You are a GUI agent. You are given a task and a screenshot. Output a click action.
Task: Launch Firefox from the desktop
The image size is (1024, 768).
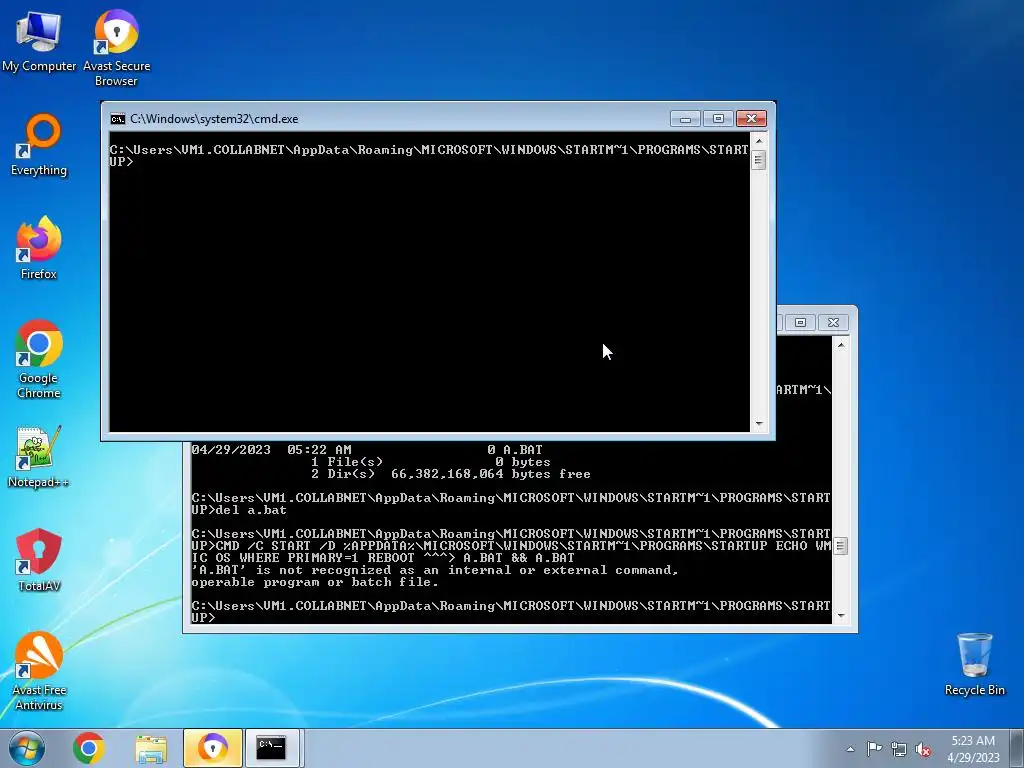pos(39,248)
